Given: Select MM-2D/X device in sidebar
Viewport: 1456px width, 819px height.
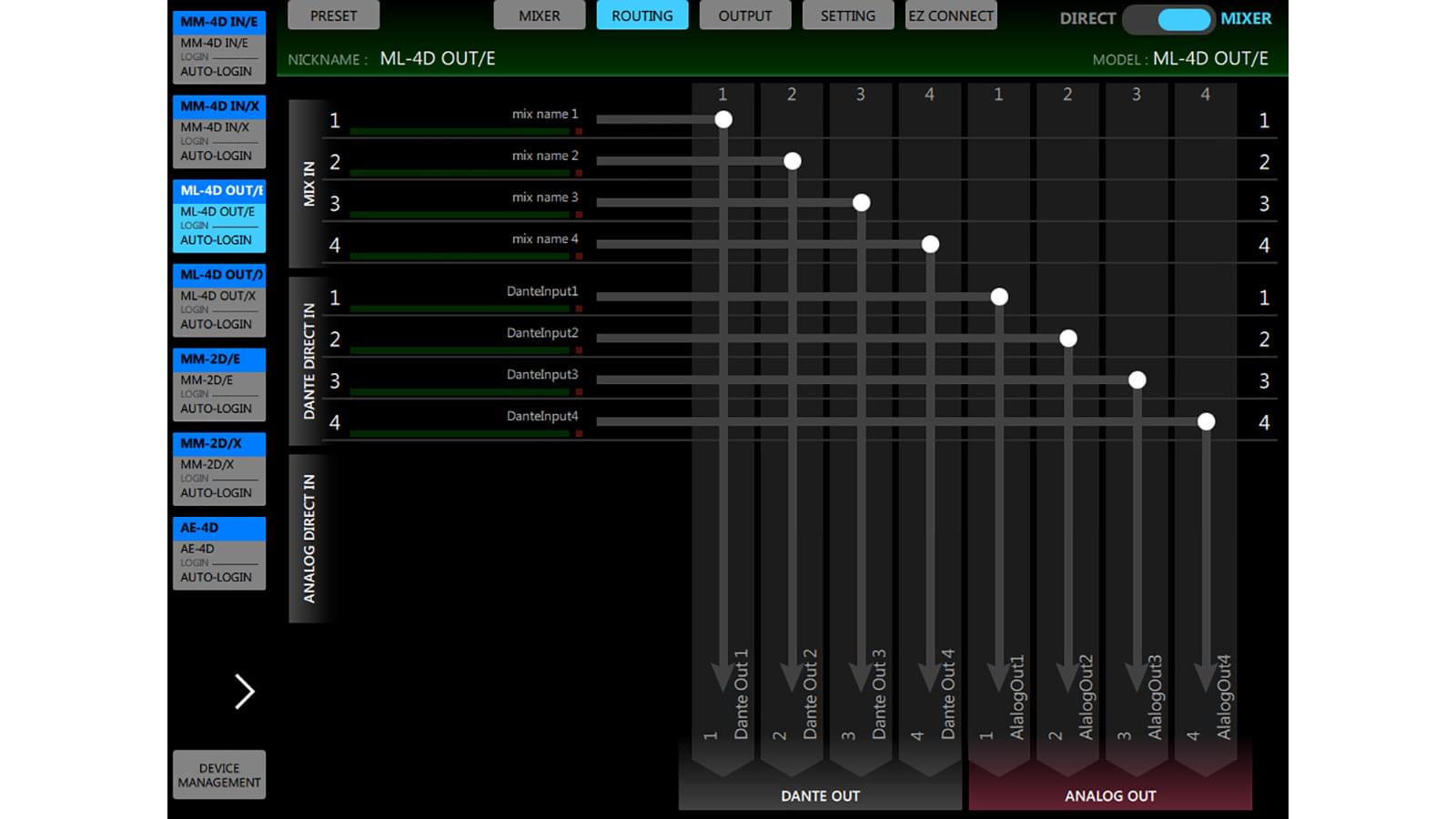Looking at the screenshot, I should pyautogui.click(x=219, y=469).
